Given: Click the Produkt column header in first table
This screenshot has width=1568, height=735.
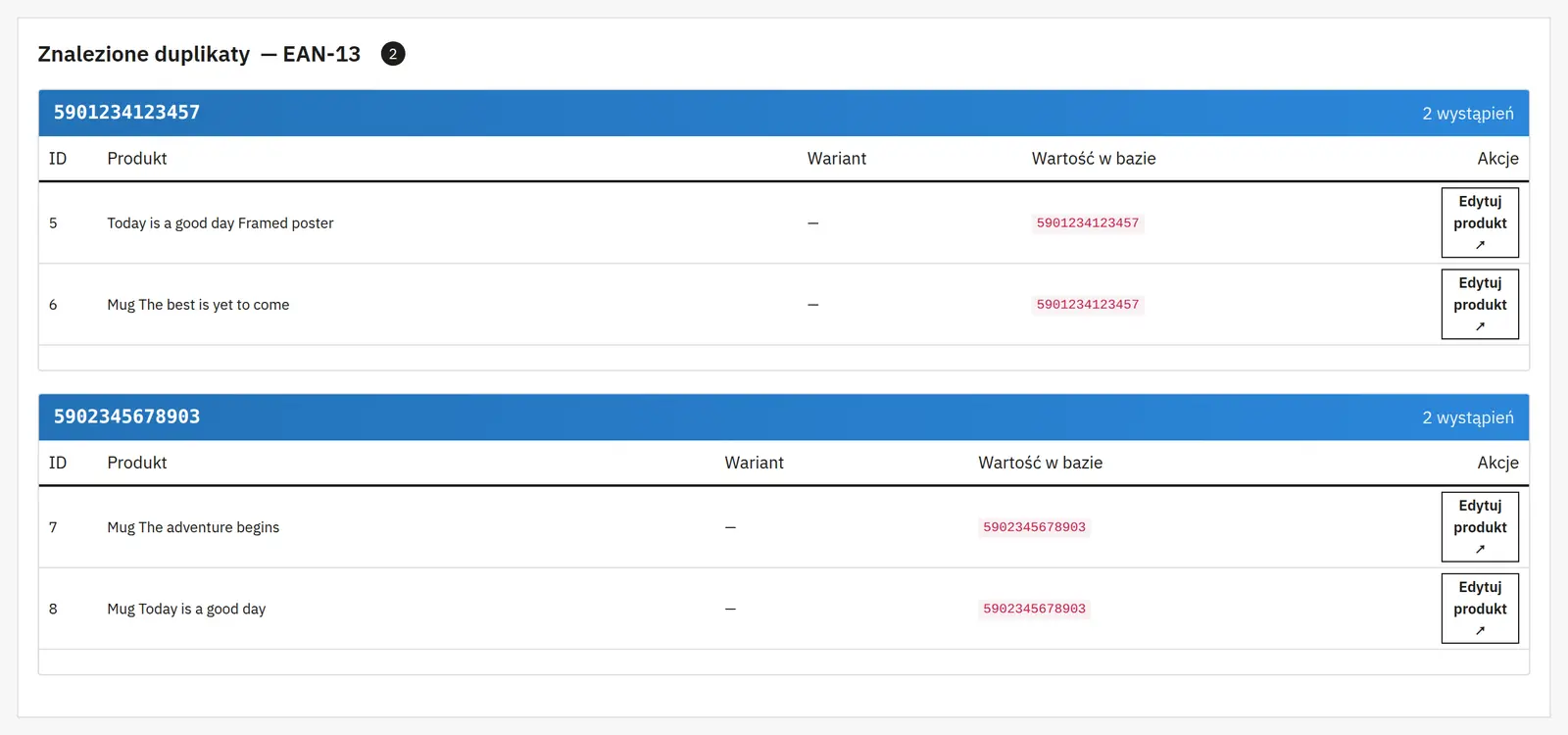Looking at the screenshot, I should point(137,159).
